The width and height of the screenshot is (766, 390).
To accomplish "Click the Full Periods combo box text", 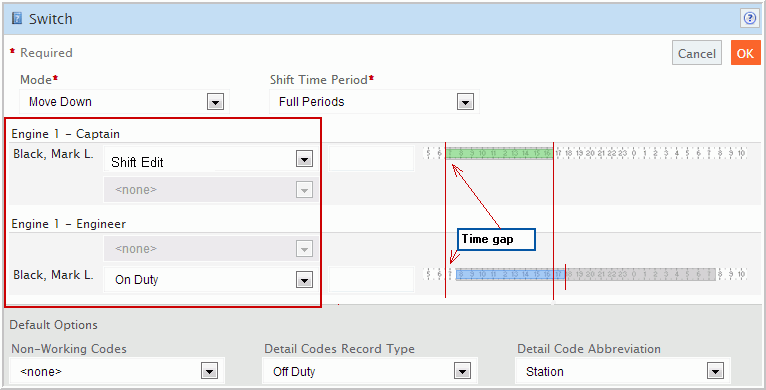I will tap(312, 102).
